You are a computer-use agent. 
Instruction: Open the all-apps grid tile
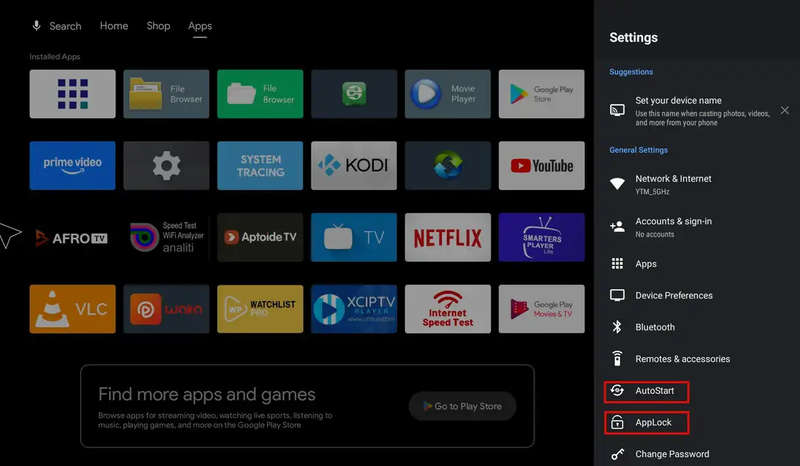click(x=72, y=94)
